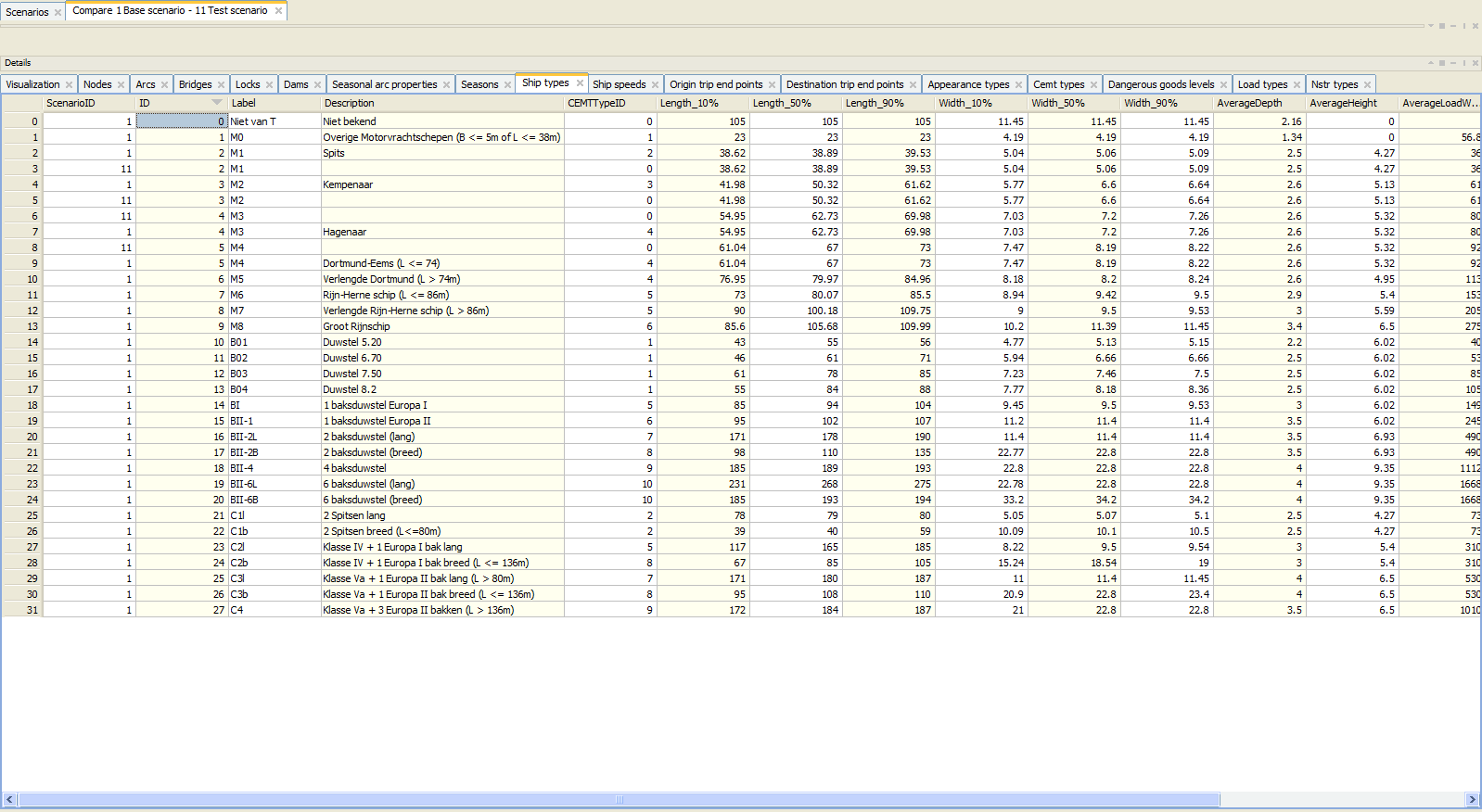This screenshot has width=1482, height=812.
Task: Close the Details panel
Action: (x=1476, y=63)
